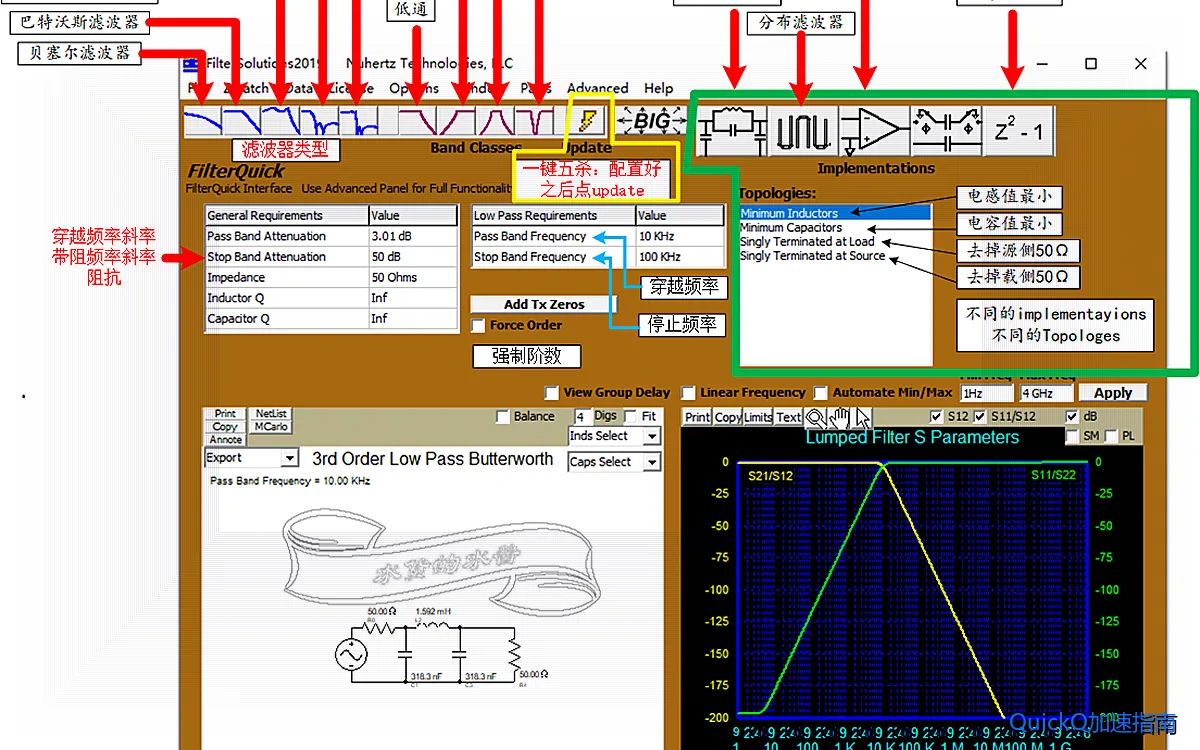1200x750 pixels.
Task: Select Singly Terminated at Load topology
Action: click(x=836, y=241)
